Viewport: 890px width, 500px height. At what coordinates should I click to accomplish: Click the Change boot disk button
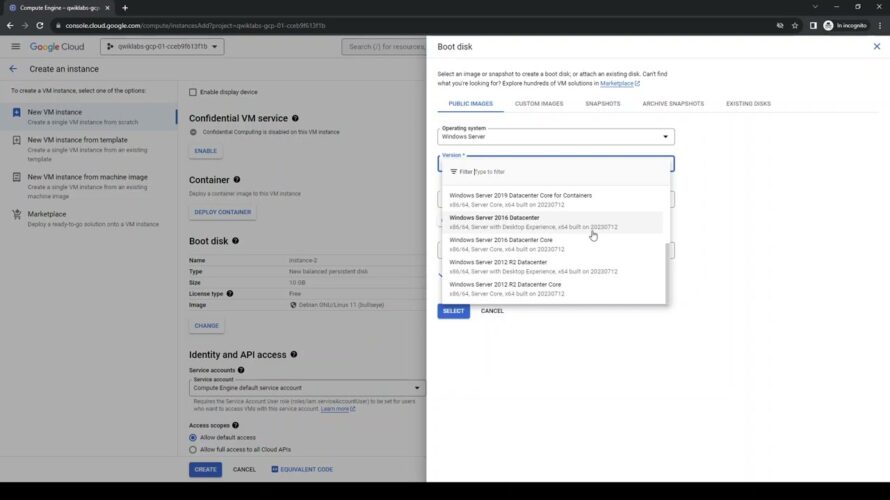pos(207,326)
